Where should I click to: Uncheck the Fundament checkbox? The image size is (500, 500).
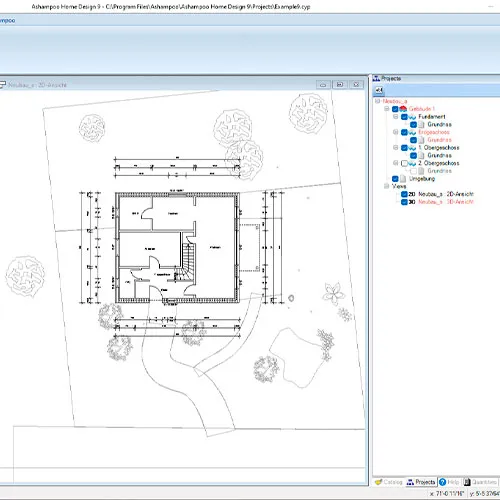pyautogui.click(x=404, y=117)
